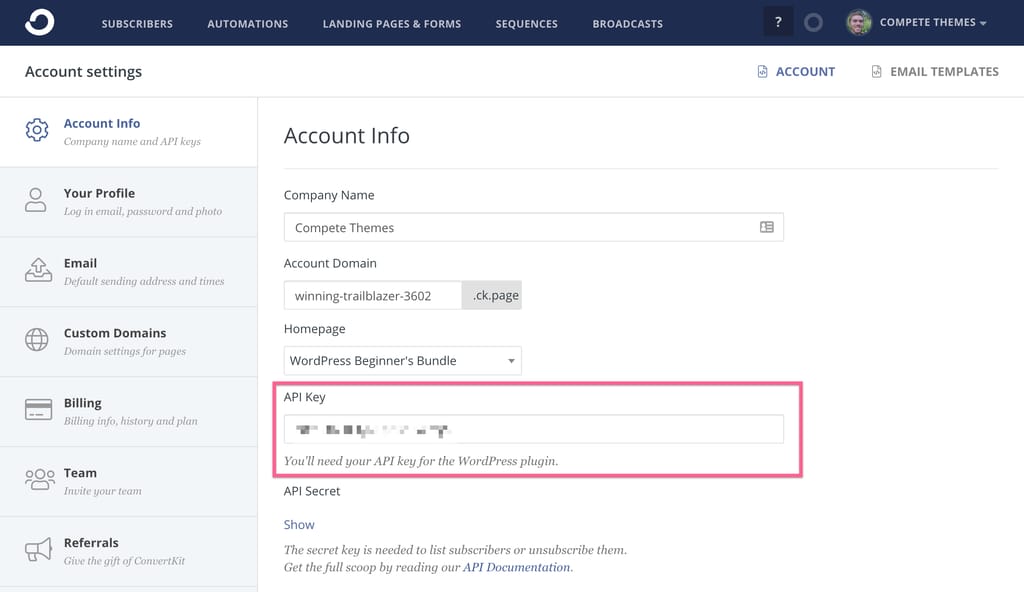Click 'Log in email, password and photo' subtitle
This screenshot has height=592, width=1024.
coord(143,212)
